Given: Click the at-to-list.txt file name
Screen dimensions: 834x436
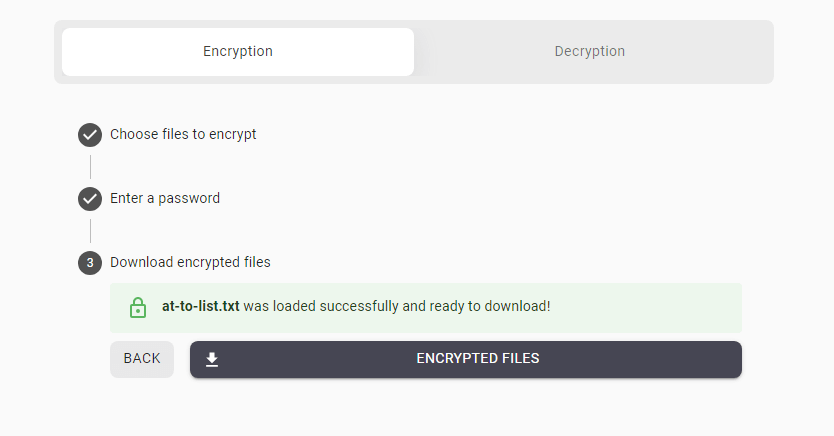Looking at the screenshot, I should (201, 306).
